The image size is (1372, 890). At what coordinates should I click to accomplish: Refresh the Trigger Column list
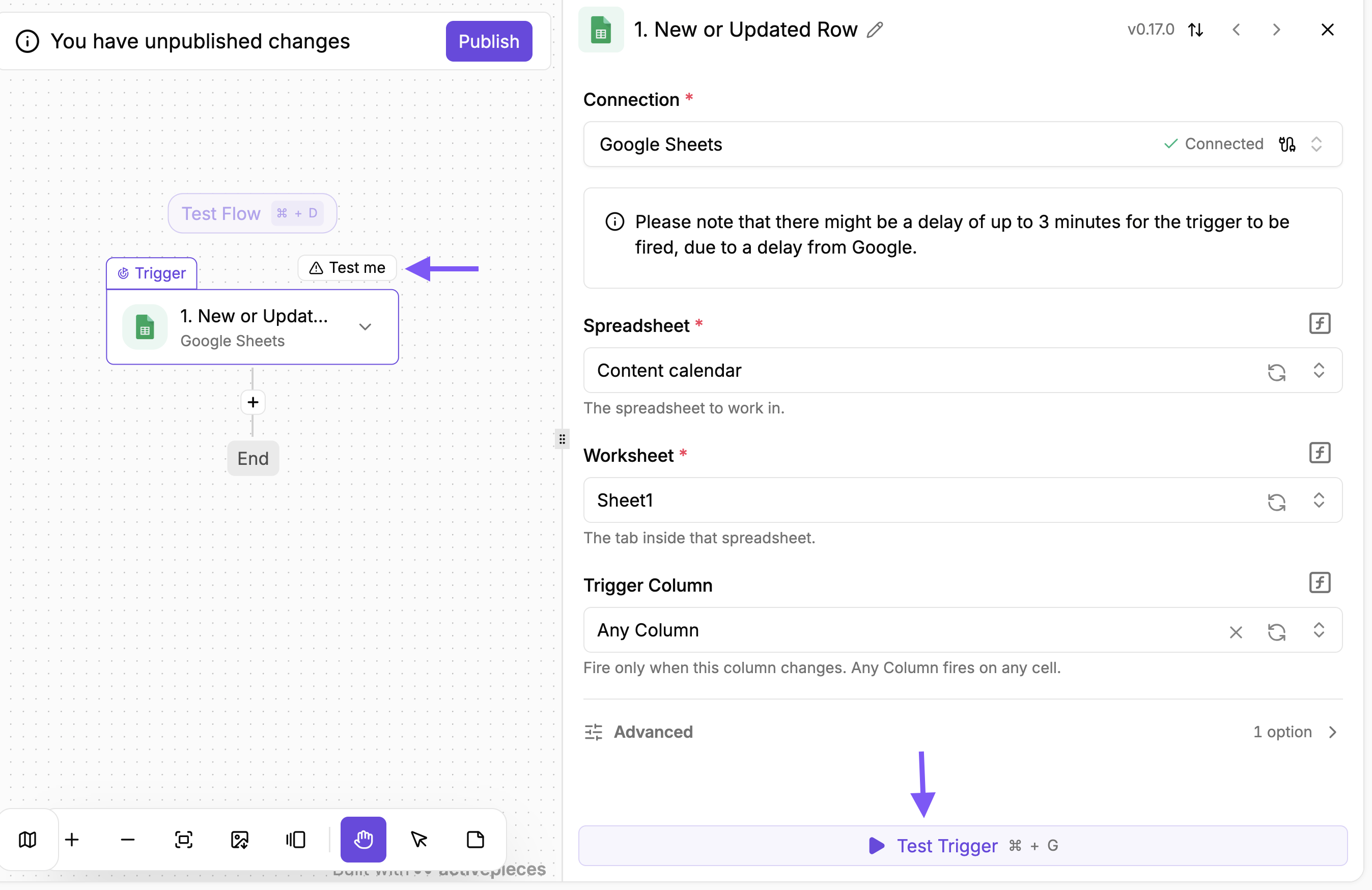coord(1276,631)
